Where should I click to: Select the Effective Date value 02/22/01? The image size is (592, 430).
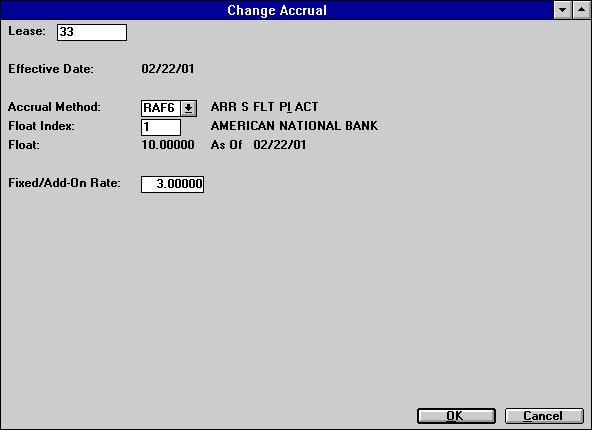168,69
